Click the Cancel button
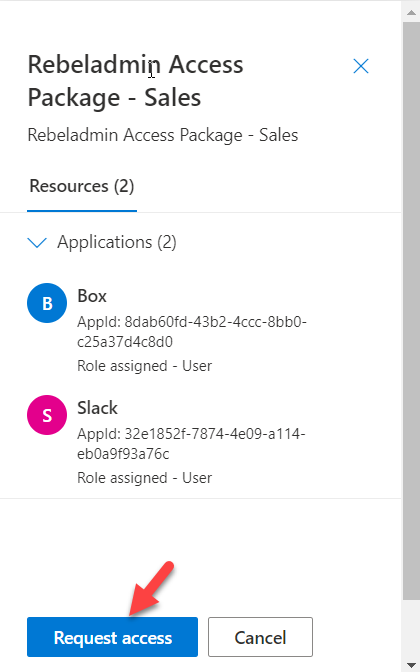420x672 pixels. (261, 637)
